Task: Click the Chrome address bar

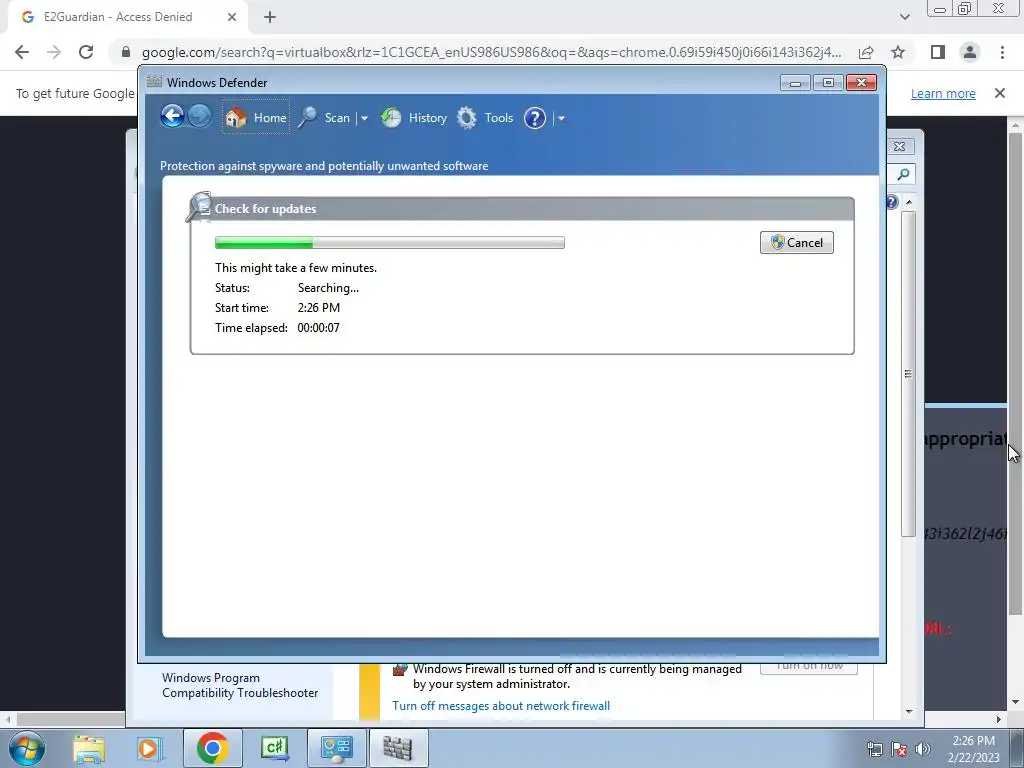Action: coord(491,52)
